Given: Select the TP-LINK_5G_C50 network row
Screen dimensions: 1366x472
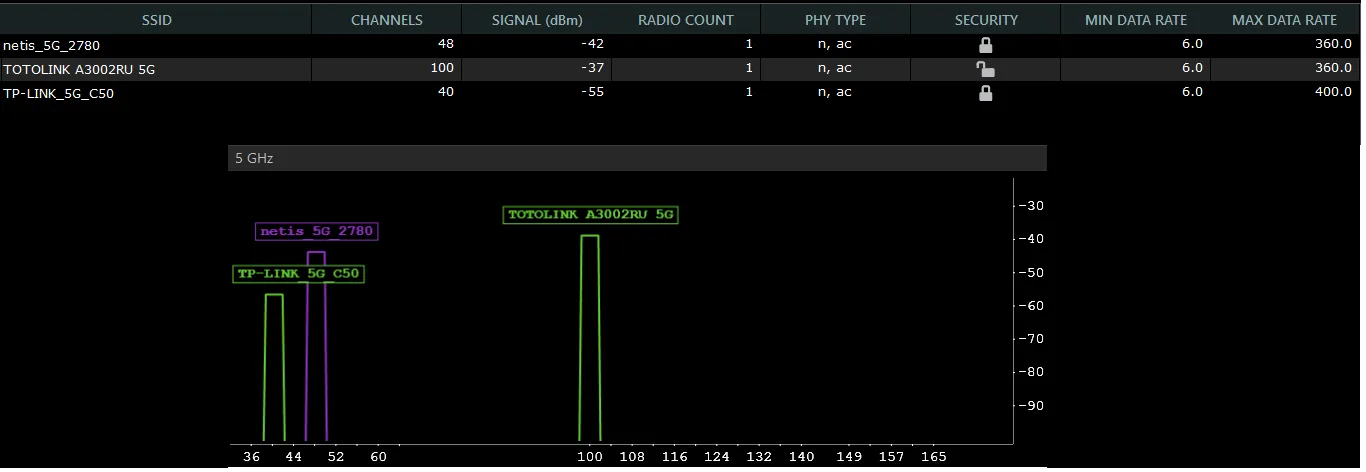Looking at the screenshot, I should [680, 93].
